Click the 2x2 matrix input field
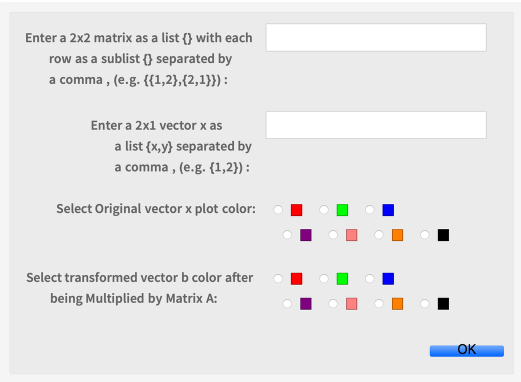The image size is (521, 382). [376, 37]
